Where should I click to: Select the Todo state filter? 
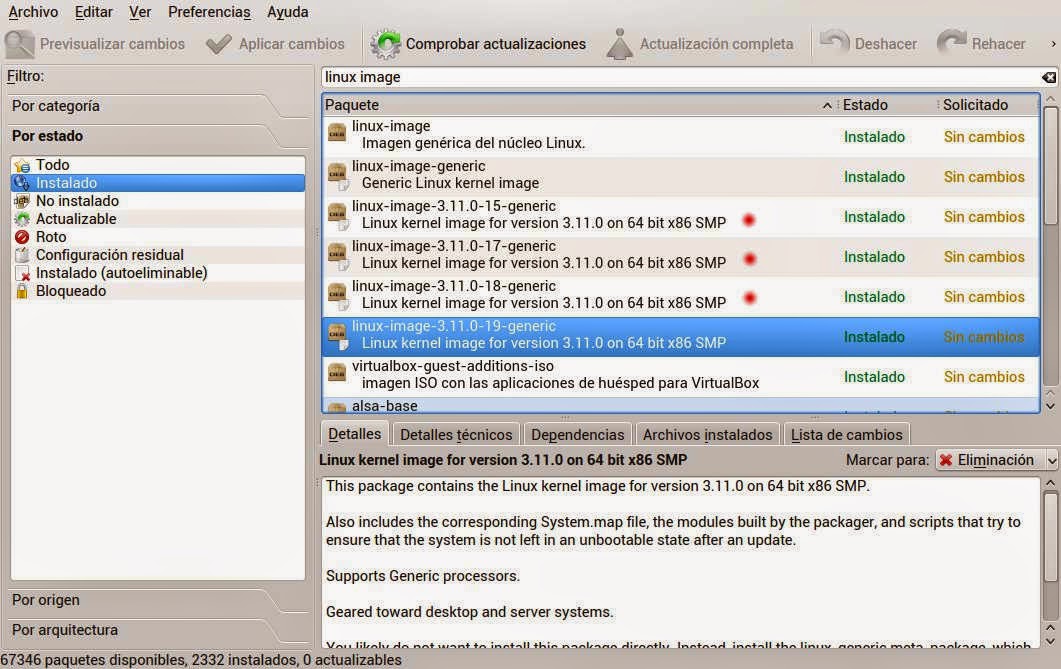[x=158, y=165]
